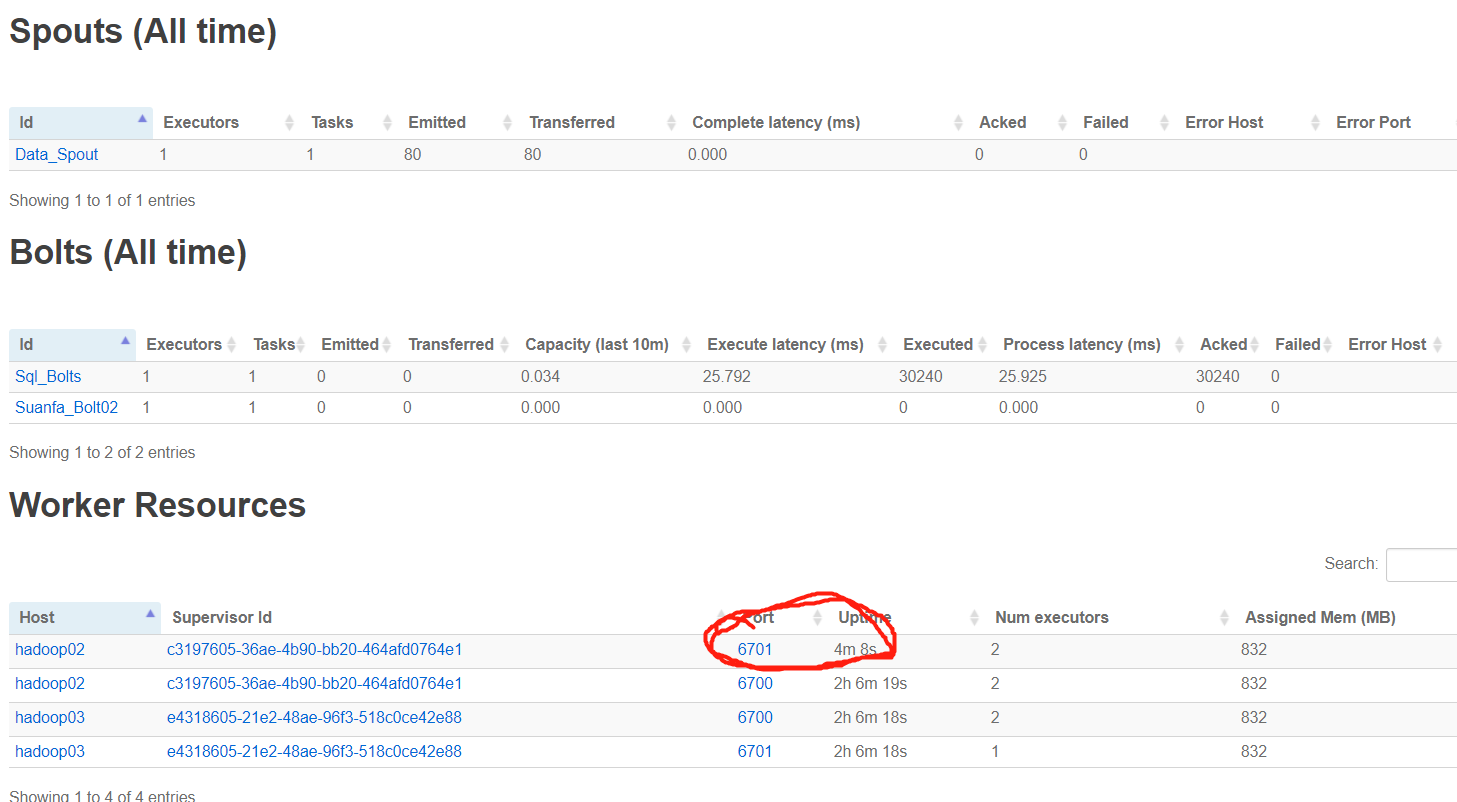
Task: Select 'Showing 1 to 1 of 1 entries' text
Action: point(102,200)
